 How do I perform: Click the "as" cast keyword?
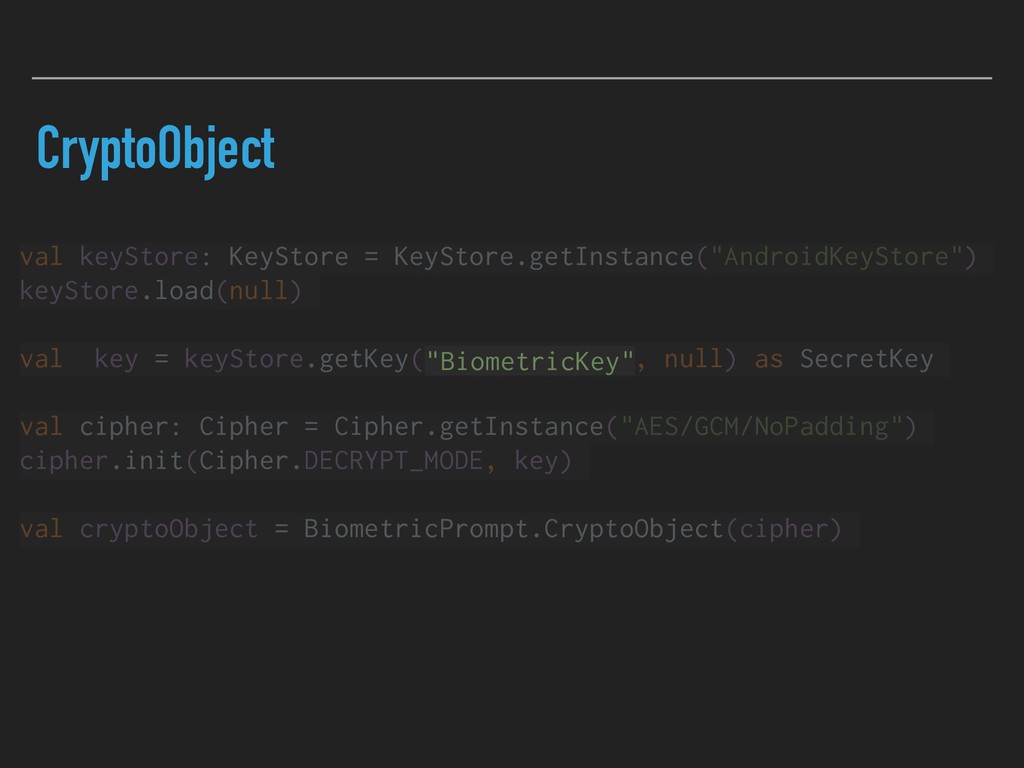tap(768, 359)
